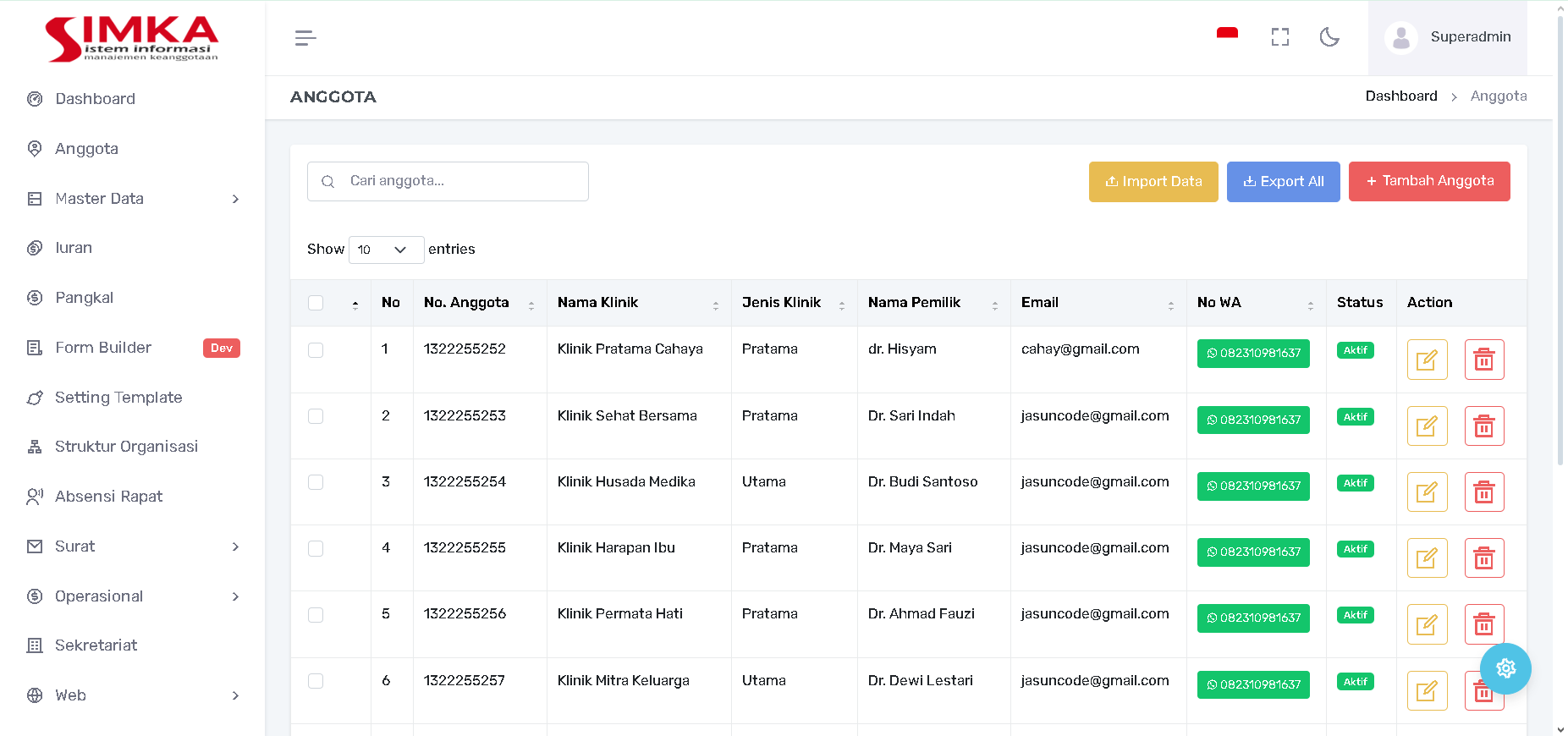Delete the Klinik Sehat Bersama row
This screenshot has height=736, width=1568.
(x=1483, y=426)
